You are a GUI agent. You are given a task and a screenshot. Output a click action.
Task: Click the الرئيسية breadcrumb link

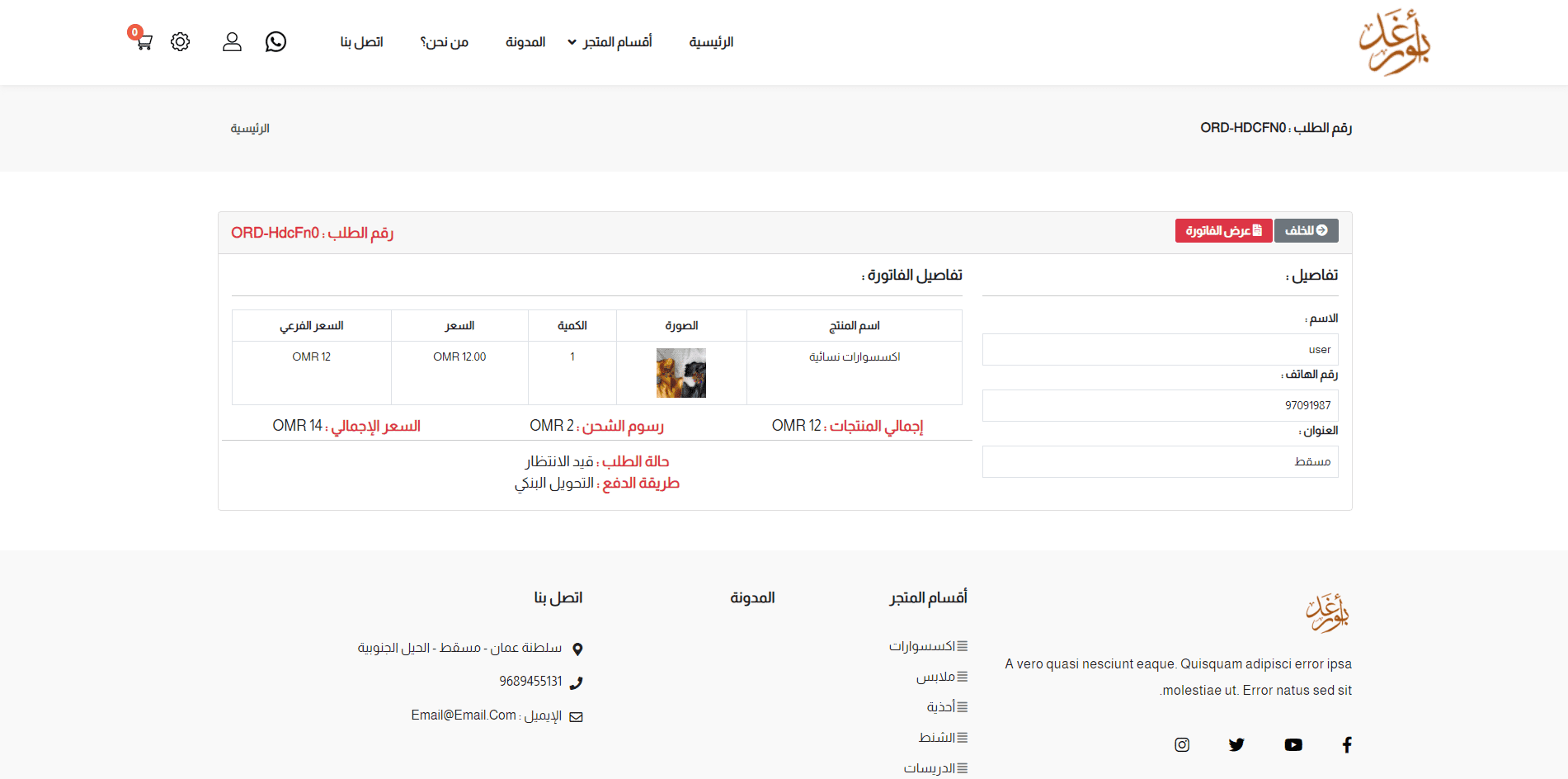(x=250, y=128)
